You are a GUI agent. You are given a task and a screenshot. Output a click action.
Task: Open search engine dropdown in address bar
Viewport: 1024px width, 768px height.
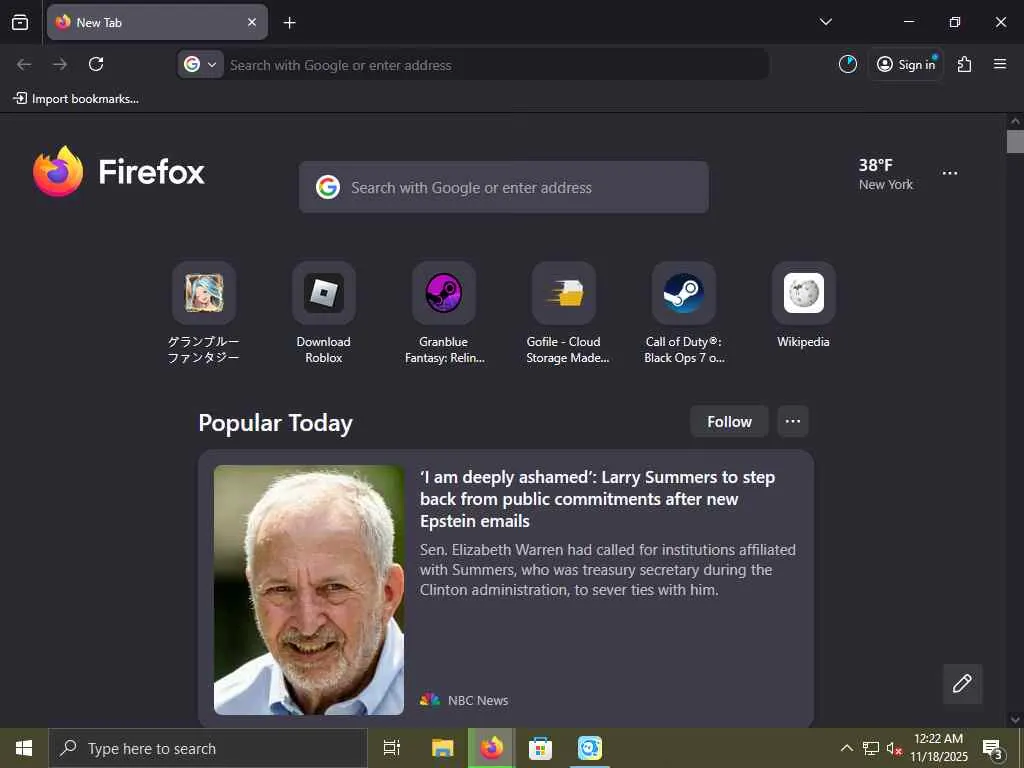pyautogui.click(x=200, y=65)
